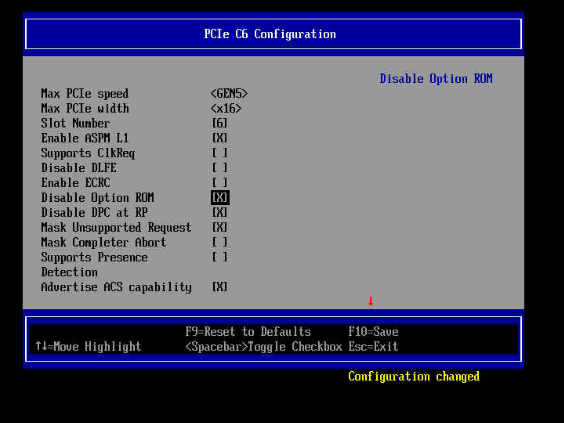Click the Advertise ACS capability label
Image resolution: width=564 pixels, height=423 pixels.
pos(116,287)
